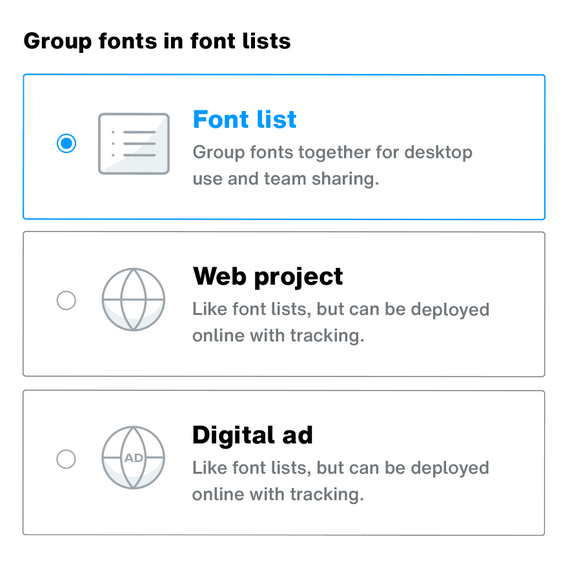Click the AD label inside the globe
This screenshot has width=568, height=568.
[134, 458]
